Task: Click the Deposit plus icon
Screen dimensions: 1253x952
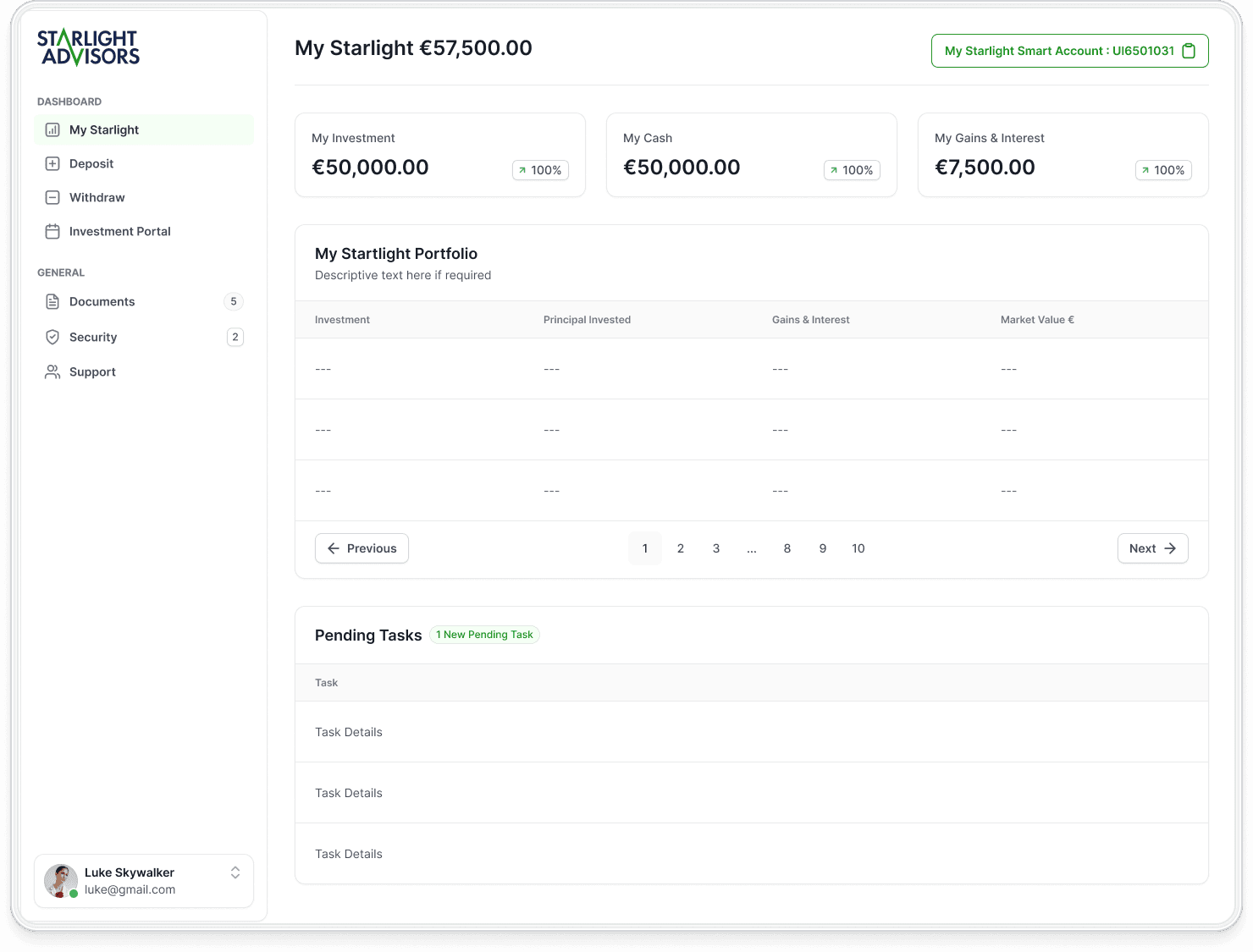Action: (x=52, y=163)
